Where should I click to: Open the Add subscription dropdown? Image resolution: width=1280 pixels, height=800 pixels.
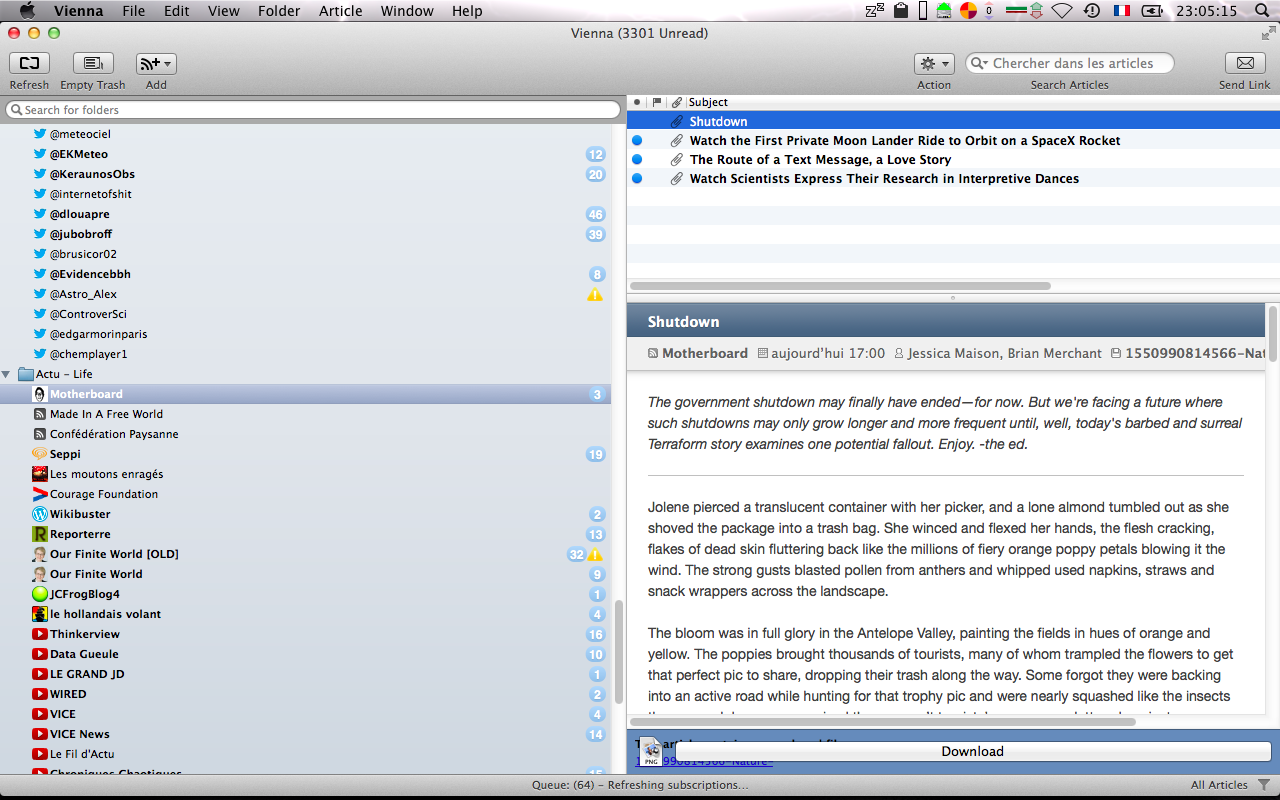pos(156,63)
